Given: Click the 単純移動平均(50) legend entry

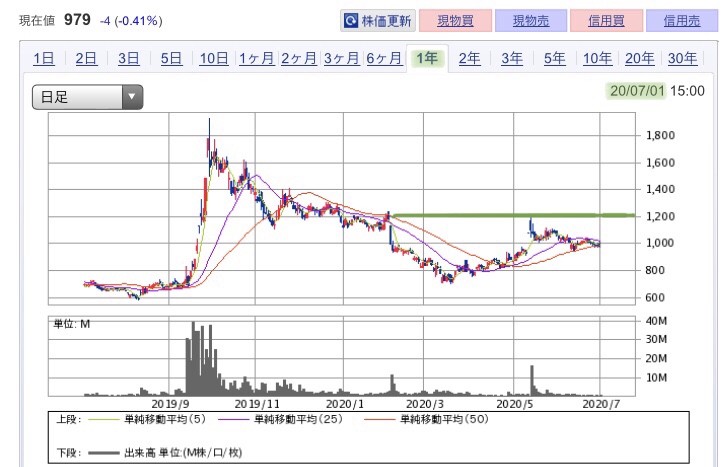Looking at the screenshot, I should click(444, 419).
